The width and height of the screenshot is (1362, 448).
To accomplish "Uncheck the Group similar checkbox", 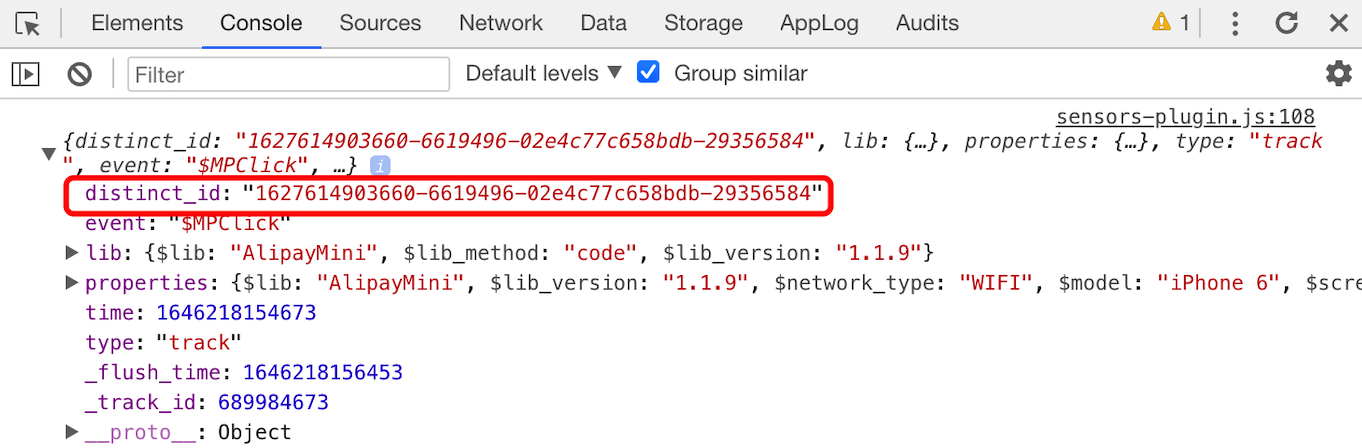I will coord(649,72).
